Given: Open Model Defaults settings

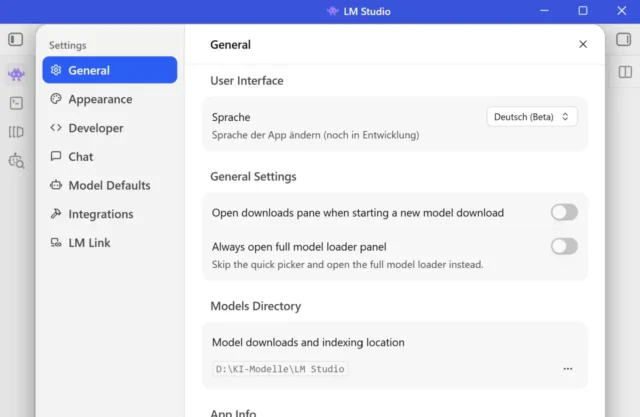Looking at the screenshot, I should click(109, 185).
